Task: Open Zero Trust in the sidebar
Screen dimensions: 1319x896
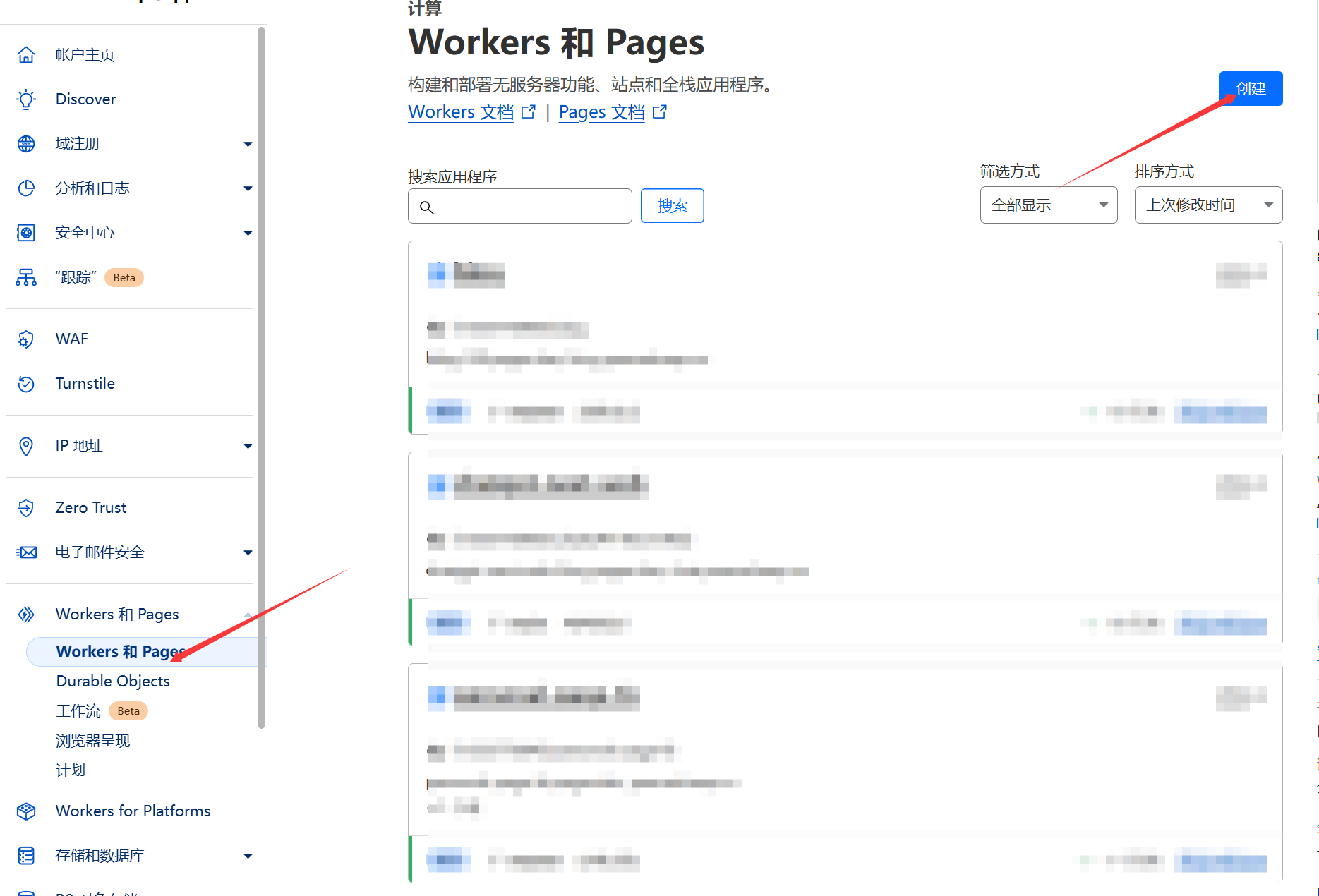Action: tap(91, 508)
